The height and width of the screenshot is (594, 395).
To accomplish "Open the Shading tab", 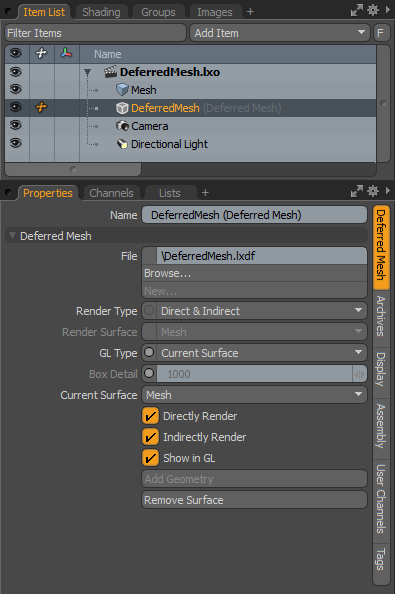I will (101, 12).
